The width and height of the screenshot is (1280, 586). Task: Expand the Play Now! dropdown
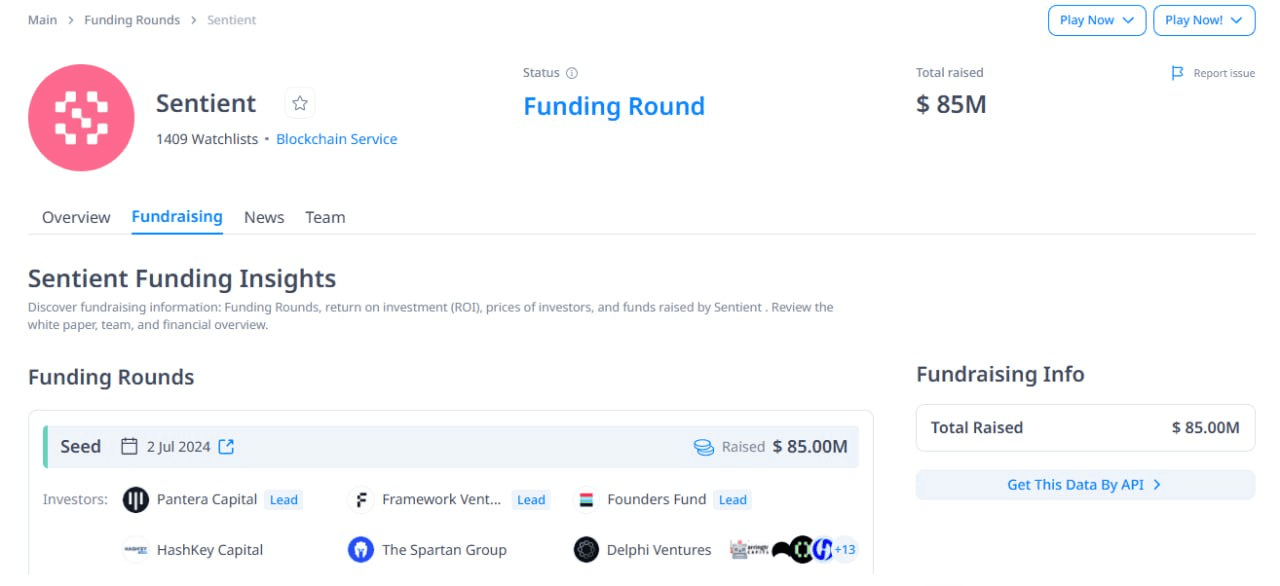(x=1203, y=20)
